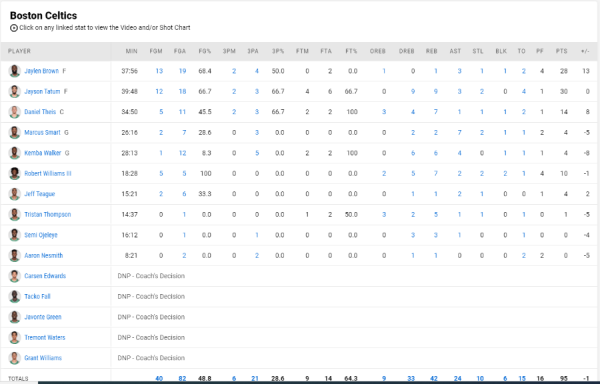Screen dimensions: 600x384
Task: Click Jayson Tatum's player headshot
Action: click(15, 92)
